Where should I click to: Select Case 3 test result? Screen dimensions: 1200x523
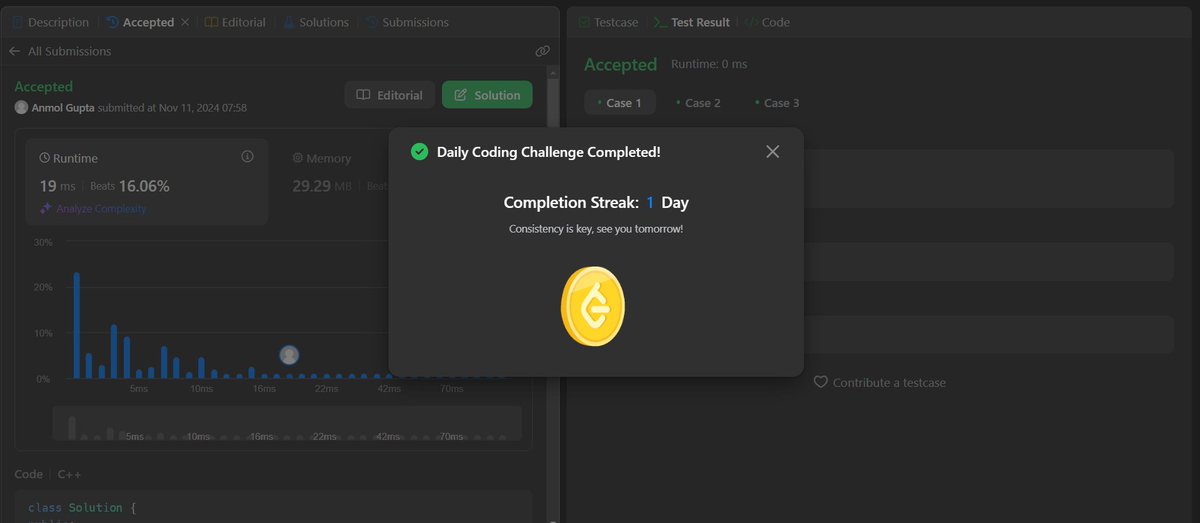(776, 103)
